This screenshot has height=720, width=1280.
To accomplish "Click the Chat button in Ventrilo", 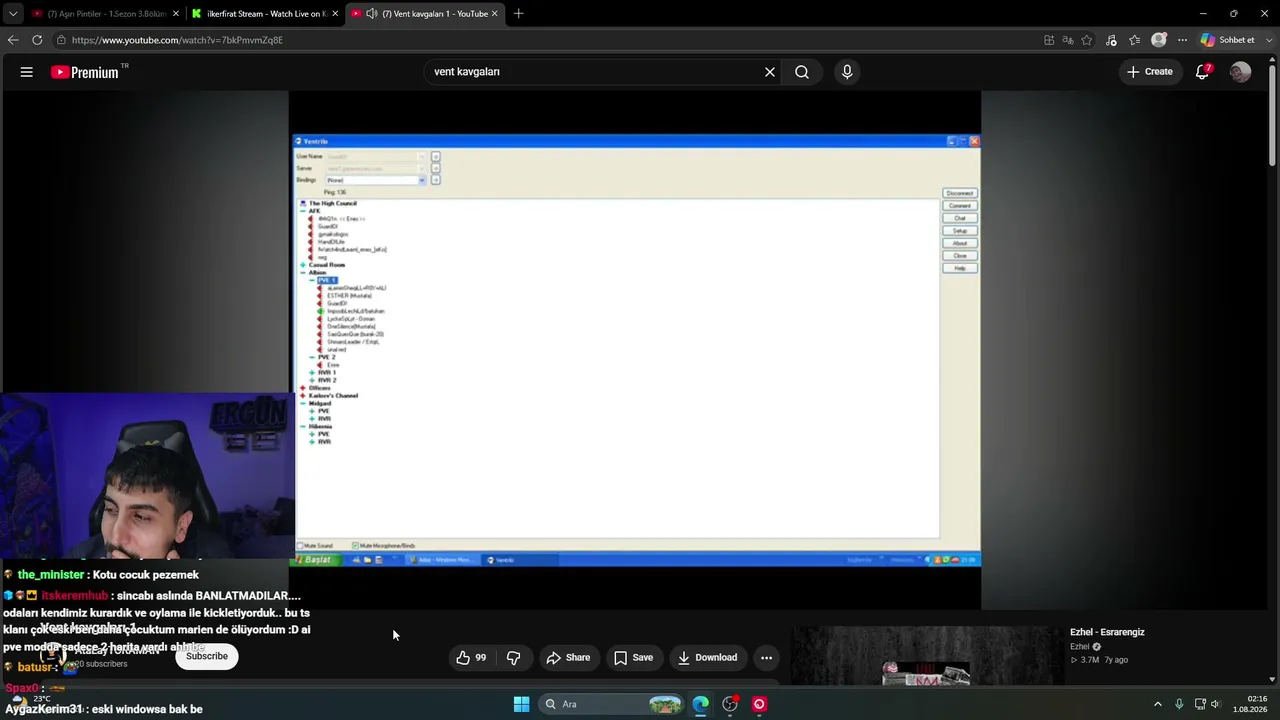I will 960,218.
